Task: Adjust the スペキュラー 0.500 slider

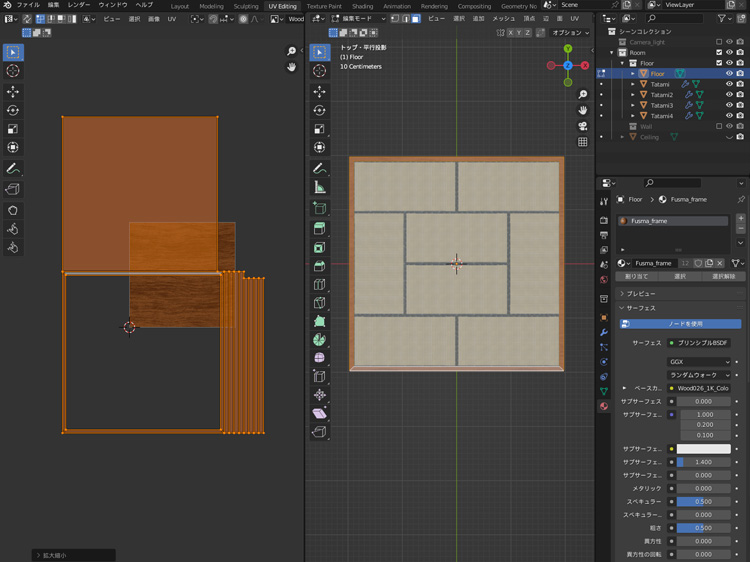Action: pyautogui.click(x=703, y=501)
